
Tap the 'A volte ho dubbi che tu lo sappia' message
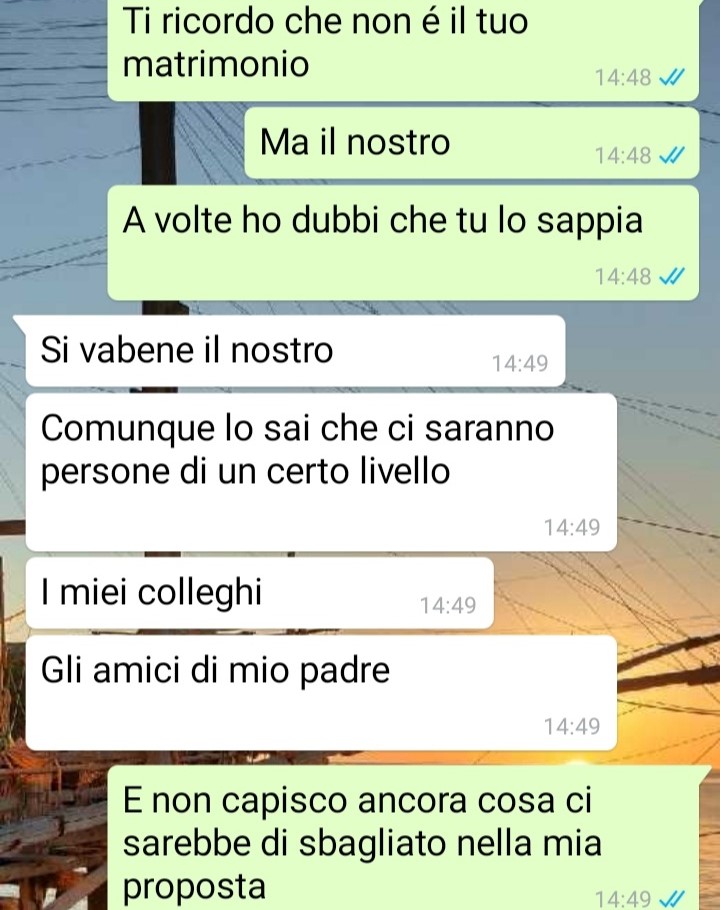click(403, 243)
